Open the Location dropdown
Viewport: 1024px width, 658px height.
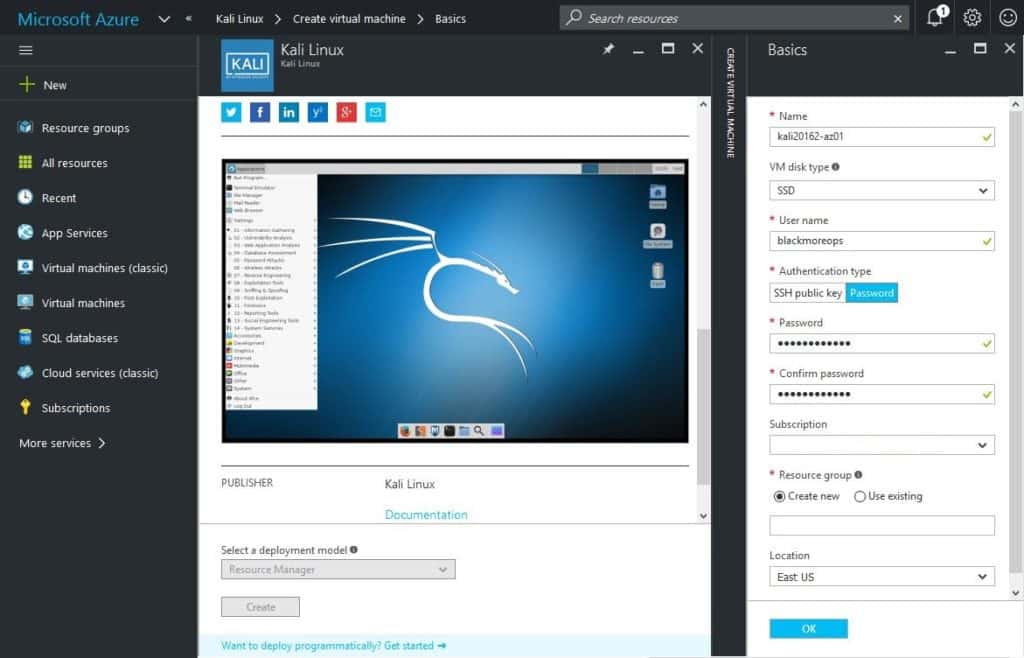click(x=882, y=576)
